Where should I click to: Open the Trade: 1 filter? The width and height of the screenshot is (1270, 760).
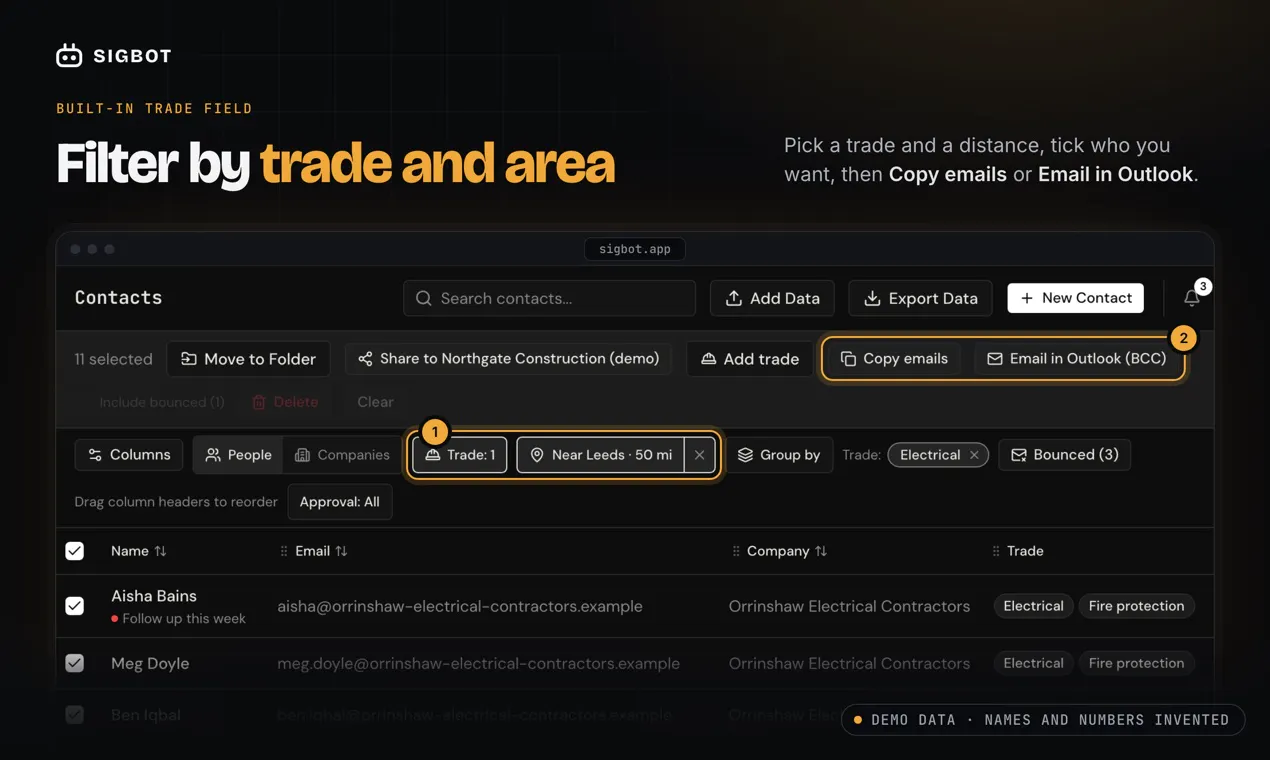pos(460,455)
